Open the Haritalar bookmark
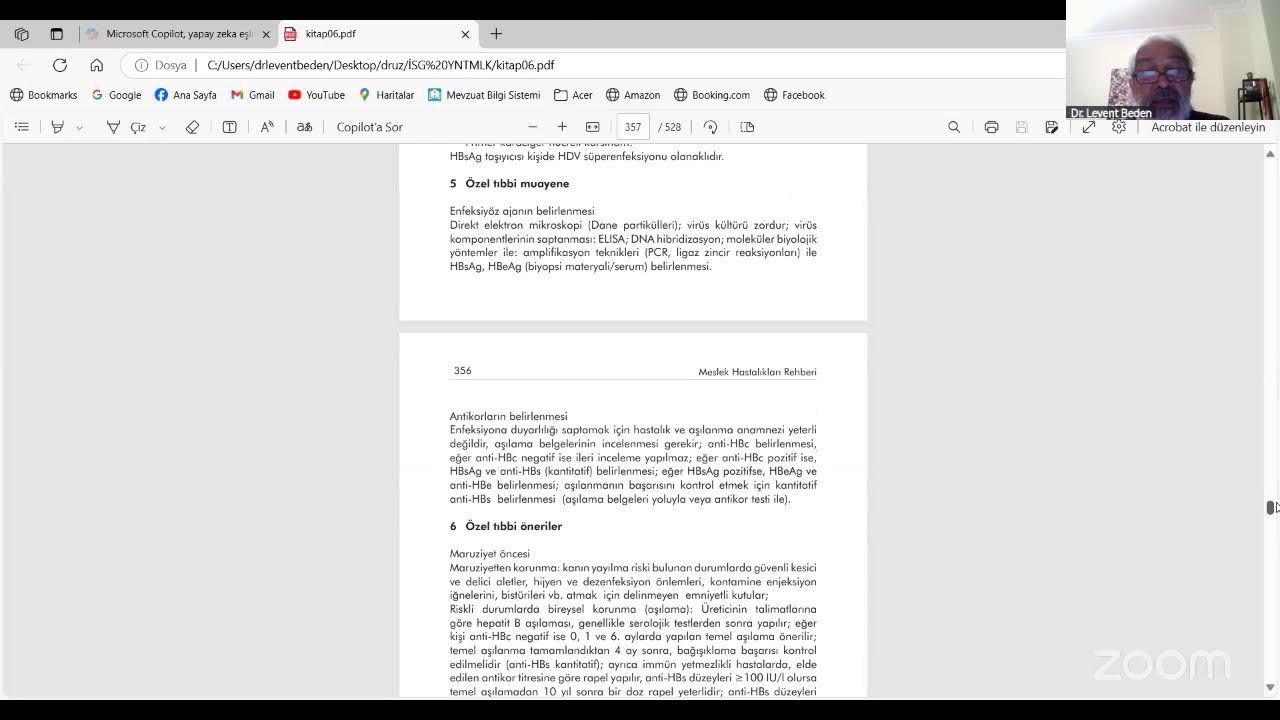Viewport: 1280px width, 720px height. pos(386,95)
